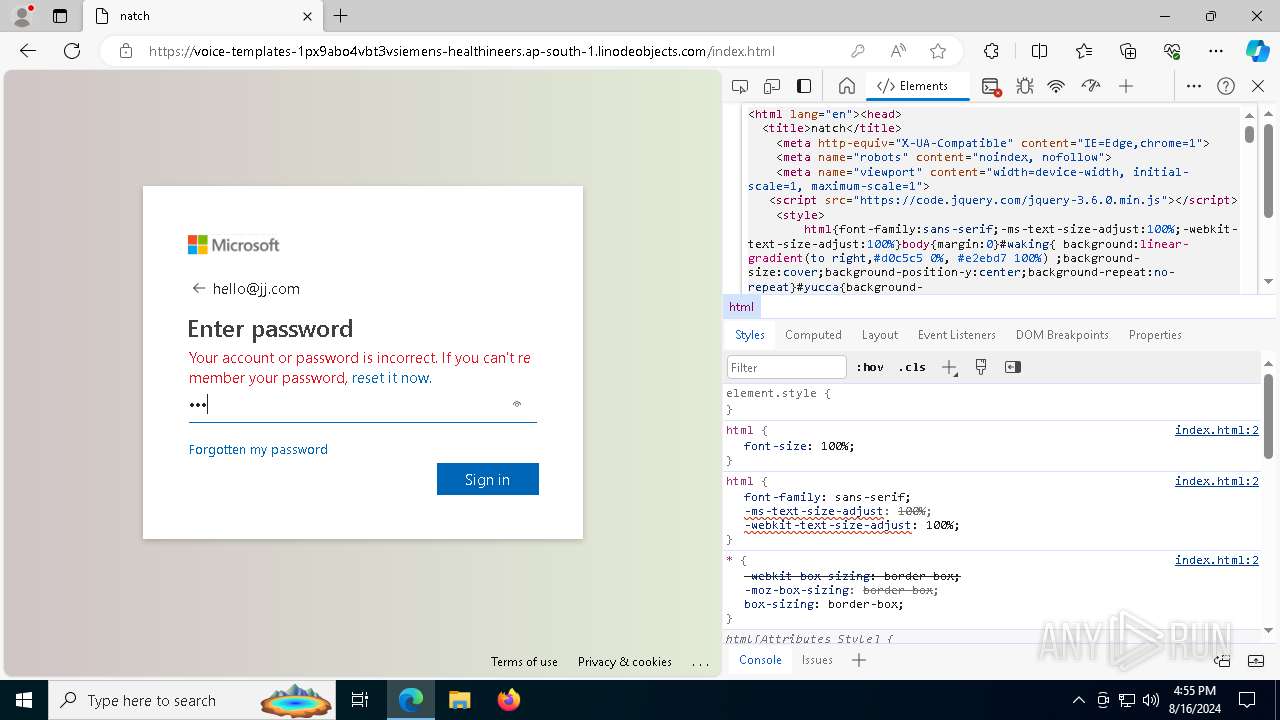The image size is (1280, 720).
Task: Launch Firefox from the taskbar
Action: point(508,700)
